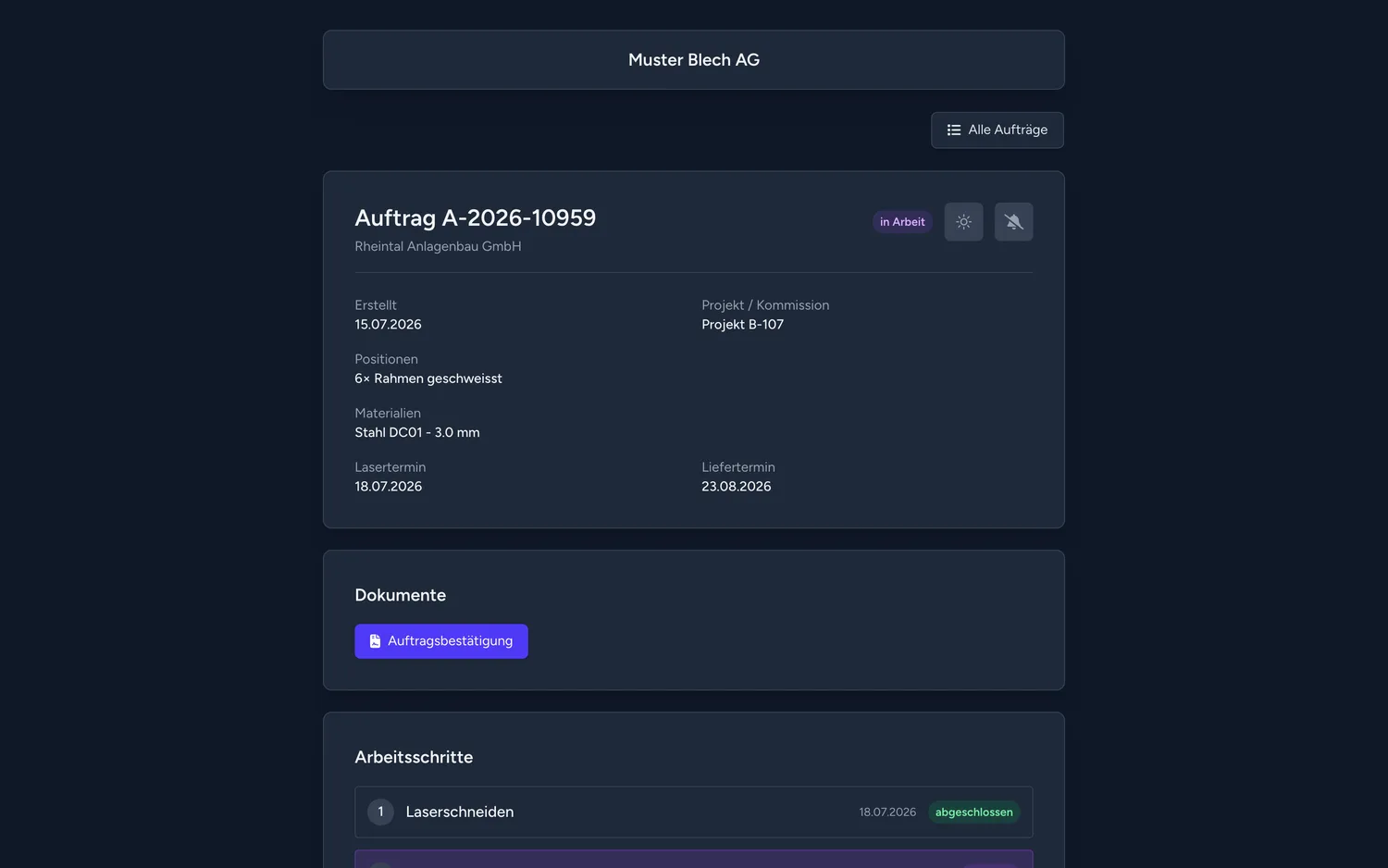
Task: Click the PDF file icon on Auftragsbestätigung
Action: 375,641
